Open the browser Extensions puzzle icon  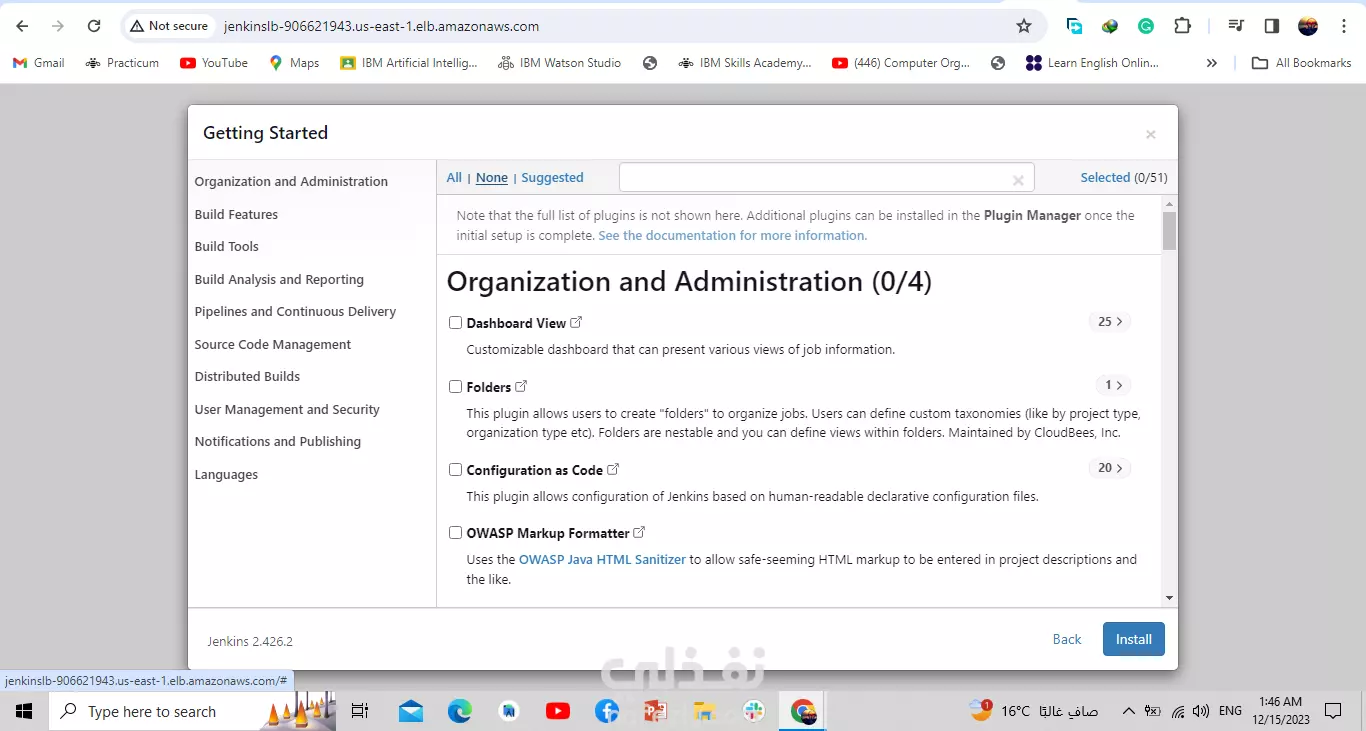coord(1183,26)
